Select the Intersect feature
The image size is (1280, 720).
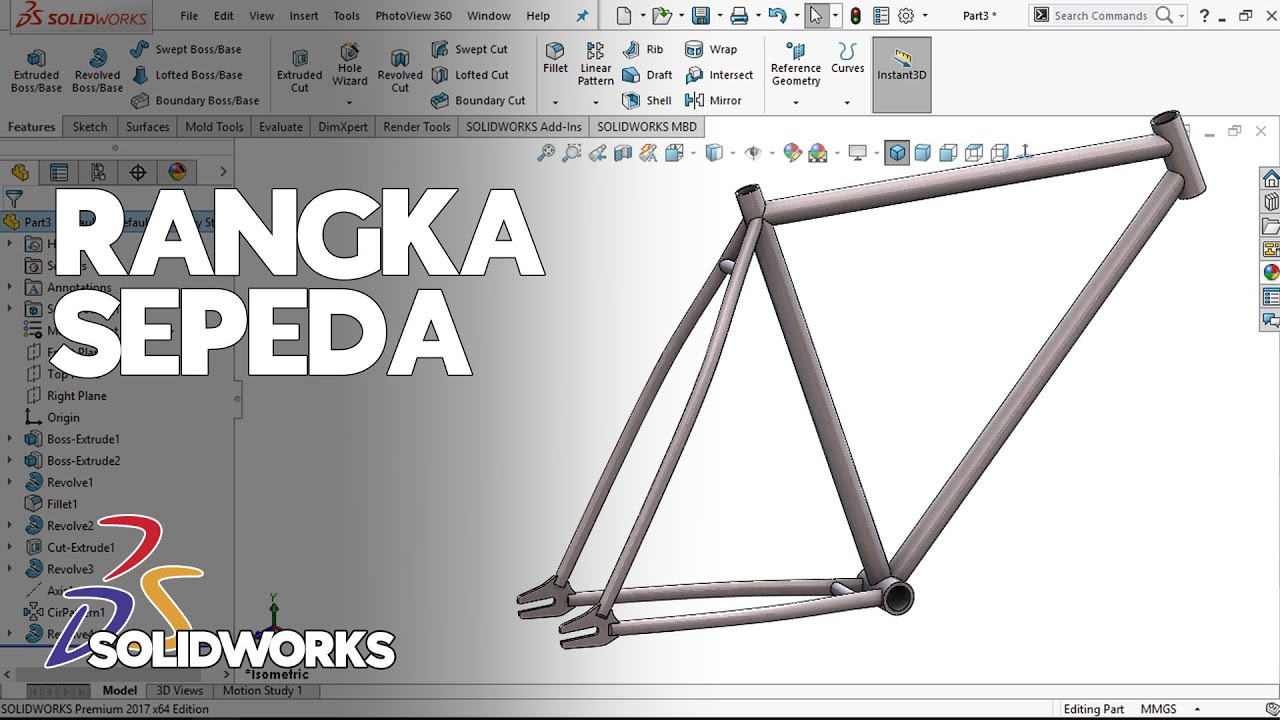coord(719,75)
